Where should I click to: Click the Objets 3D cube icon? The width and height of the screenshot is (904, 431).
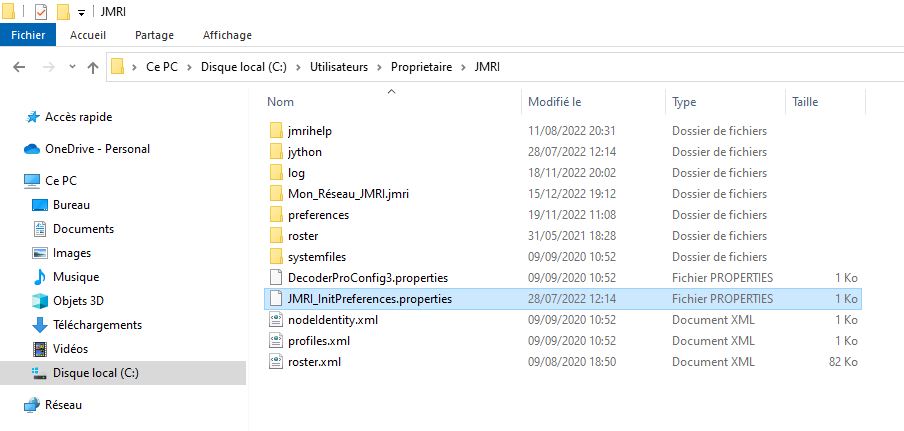40,301
